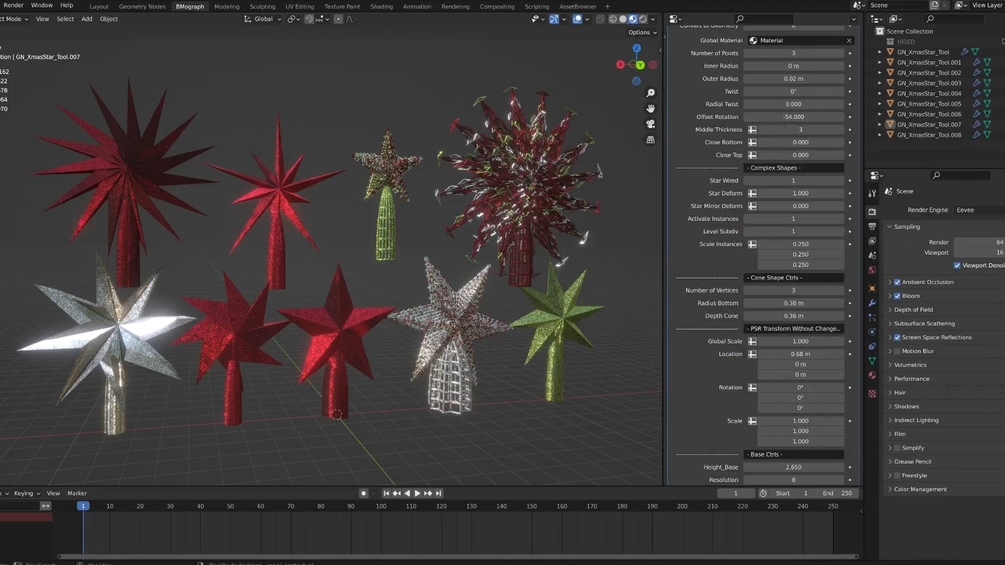The height and width of the screenshot is (565, 1005).
Task: Open the Modifier properties wrench icon
Action: 872,303
